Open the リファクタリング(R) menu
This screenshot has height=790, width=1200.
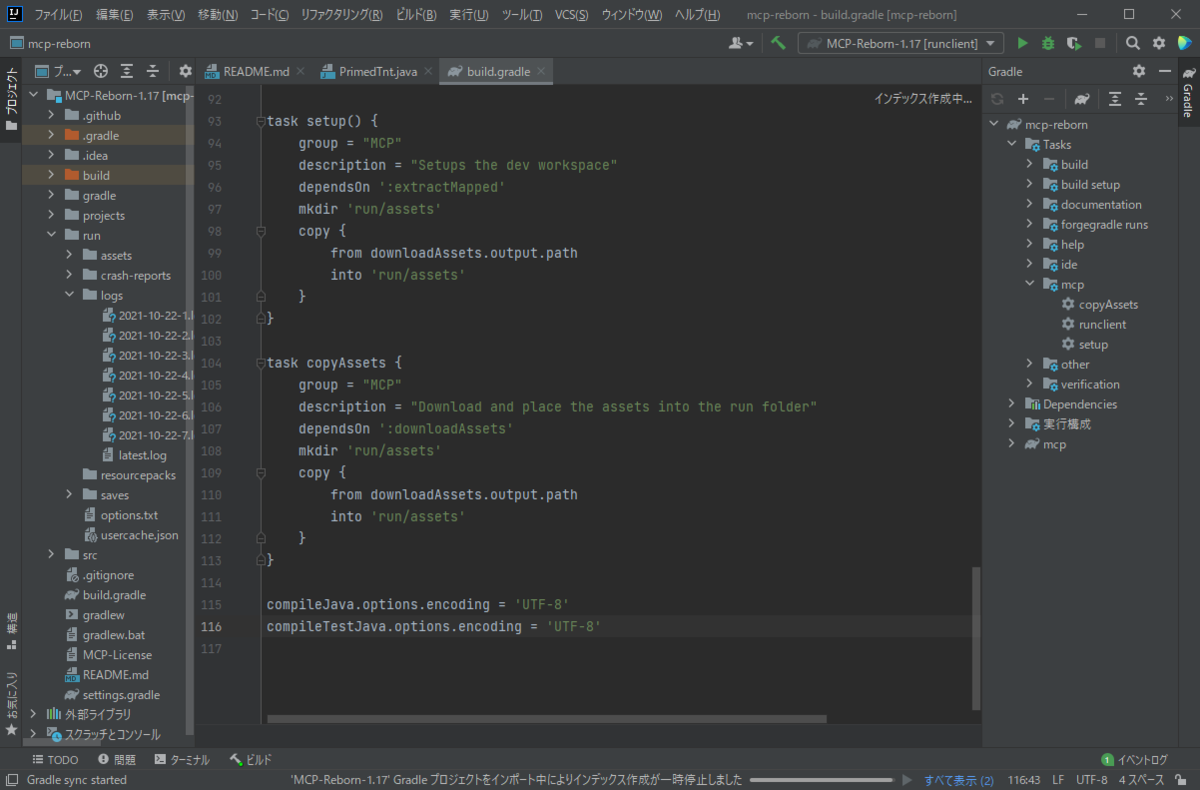(342, 15)
